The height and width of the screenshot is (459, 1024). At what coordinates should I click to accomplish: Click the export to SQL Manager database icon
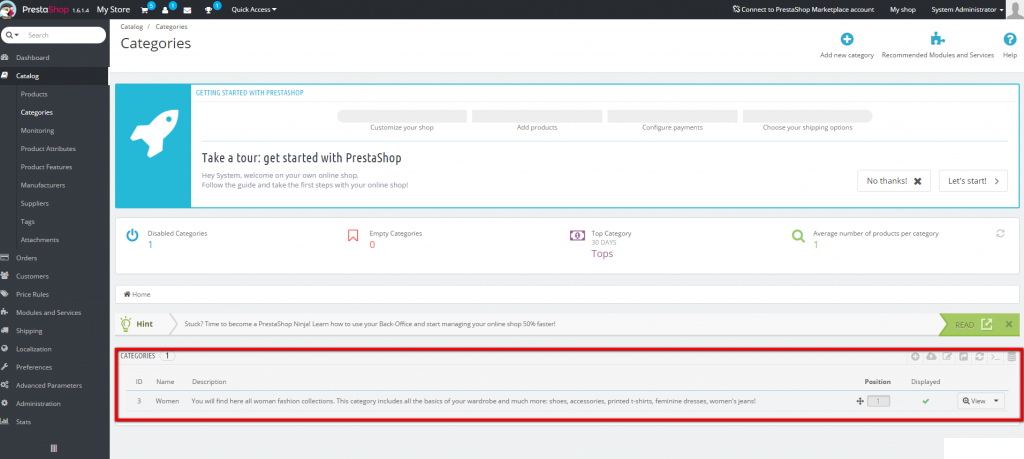pyautogui.click(x=1012, y=356)
